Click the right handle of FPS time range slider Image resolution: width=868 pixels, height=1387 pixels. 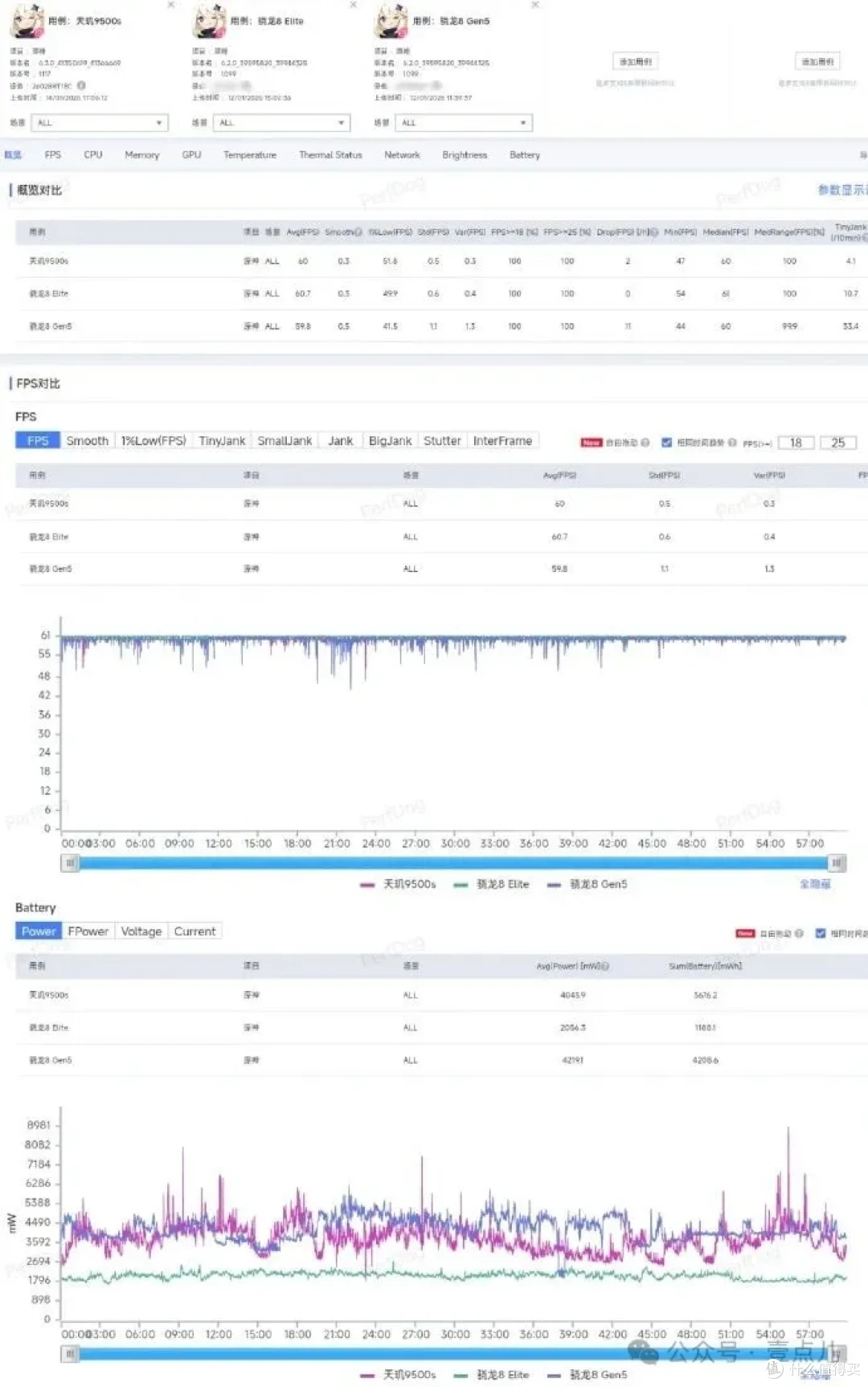[837, 863]
